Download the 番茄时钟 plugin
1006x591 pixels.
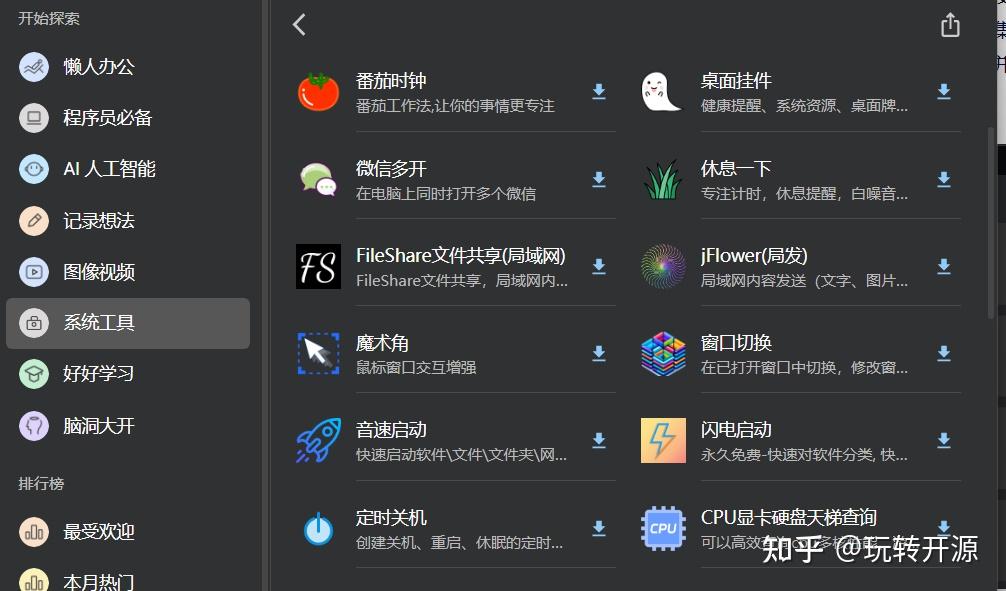click(x=598, y=91)
